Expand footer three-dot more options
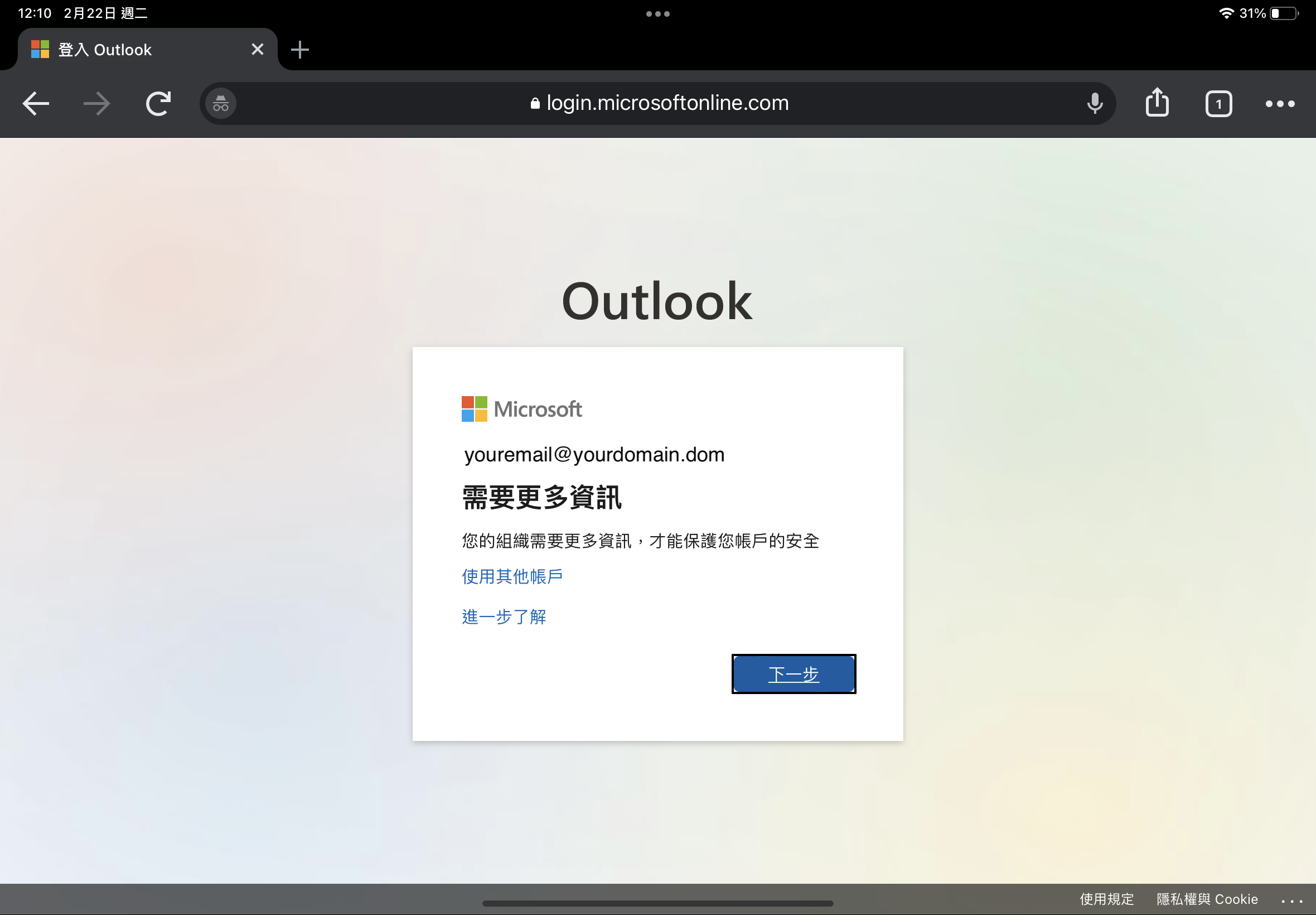This screenshot has width=1316, height=915. (1291, 901)
